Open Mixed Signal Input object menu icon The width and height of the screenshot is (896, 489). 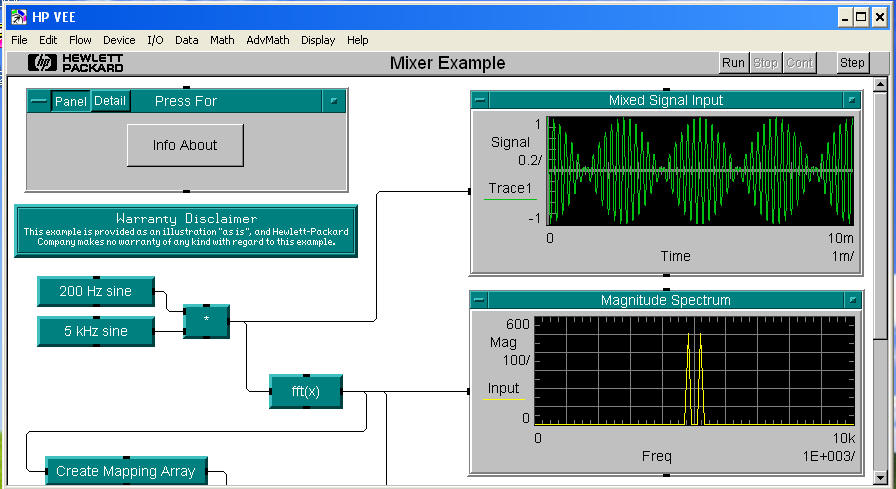point(851,100)
